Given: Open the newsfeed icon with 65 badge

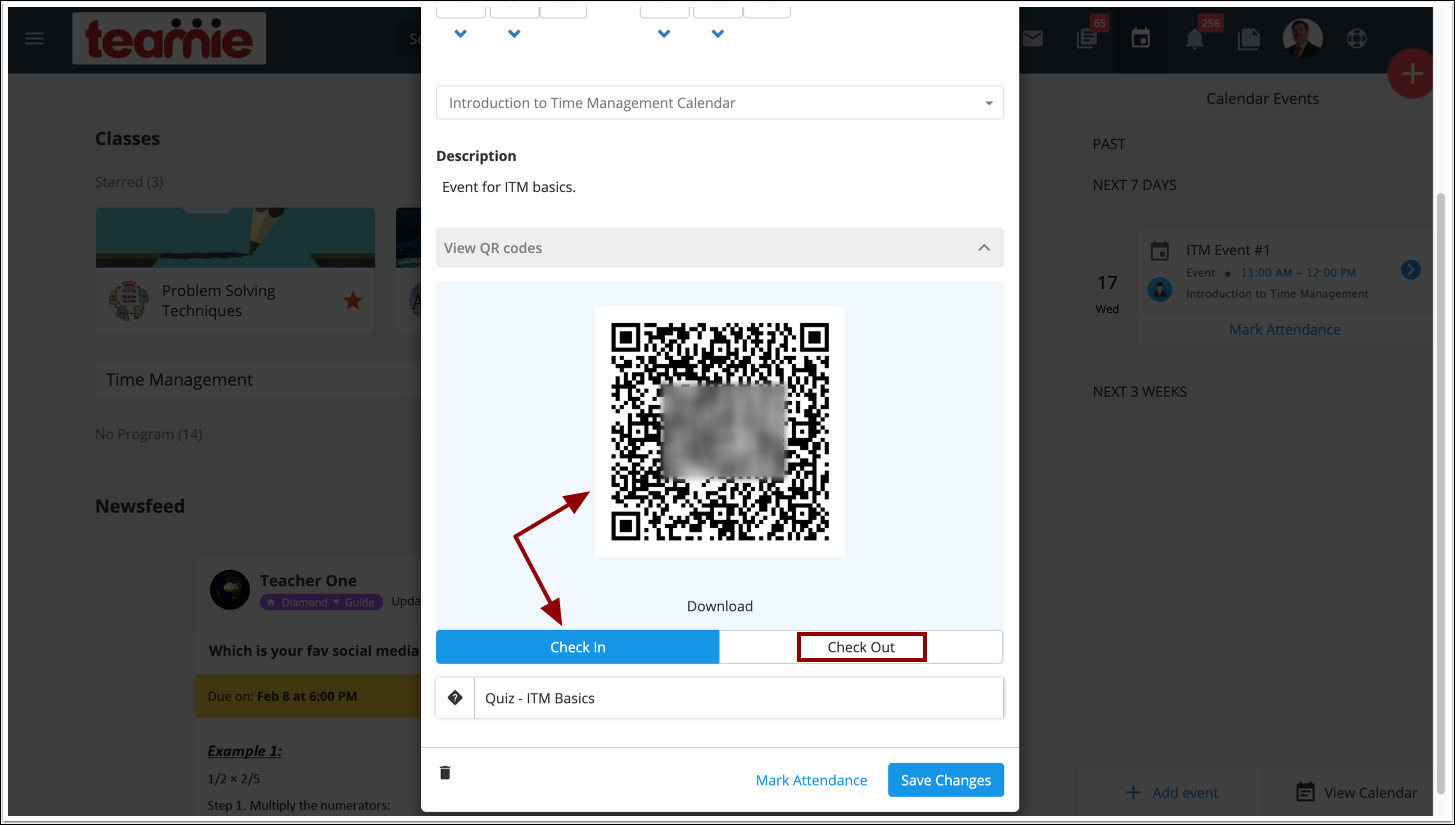Looking at the screenshot, I should [x=1087, y=39].
